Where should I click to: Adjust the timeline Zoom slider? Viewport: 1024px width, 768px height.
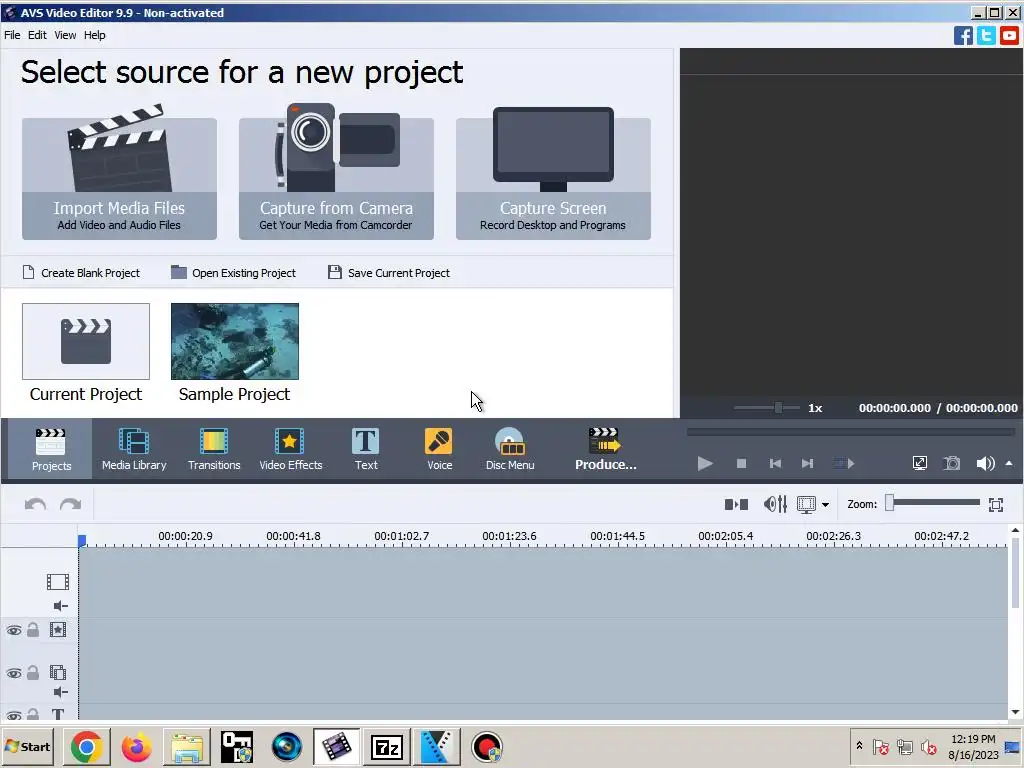(933, 503)
